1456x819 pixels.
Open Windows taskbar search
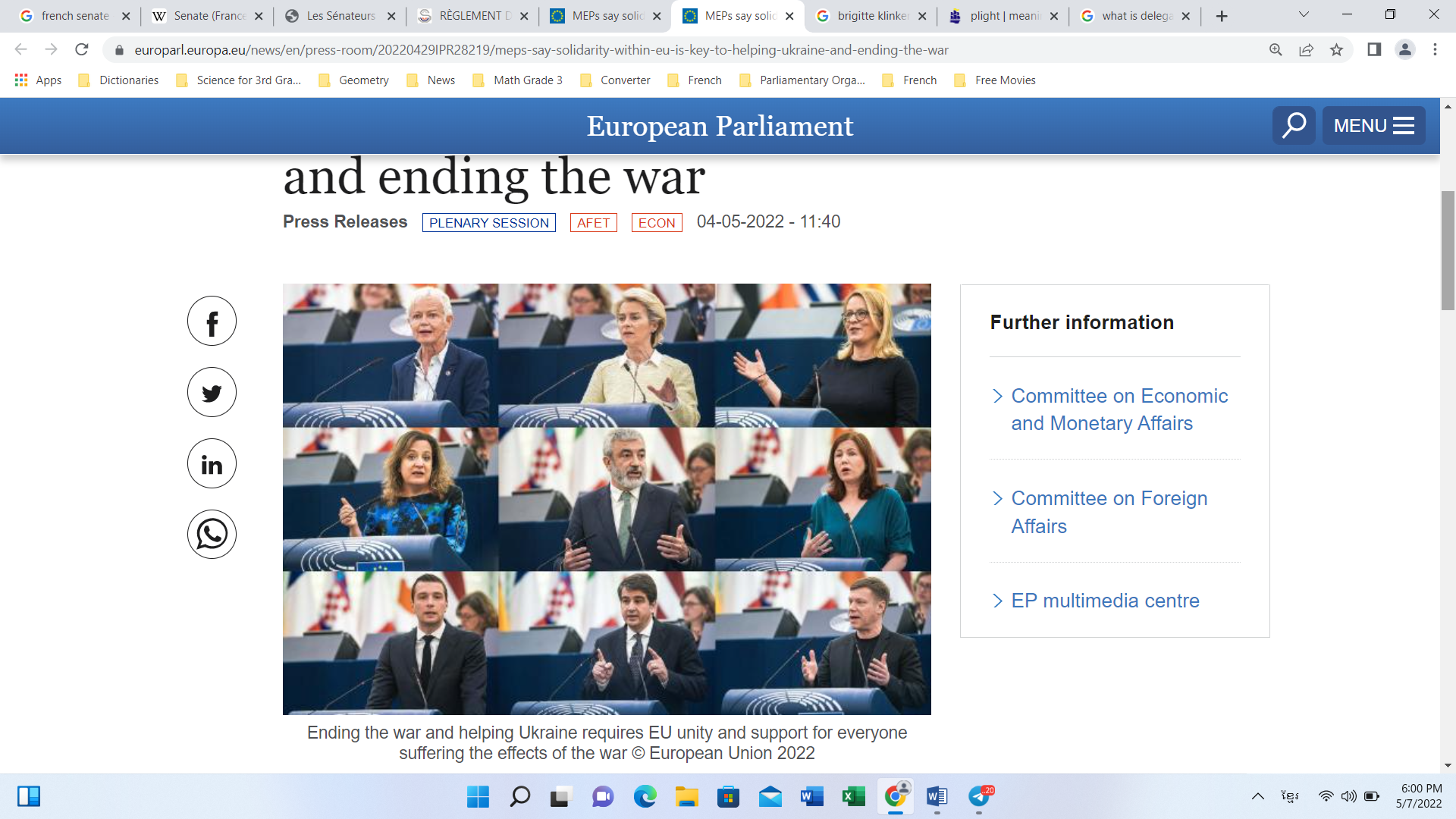tap(519, 796)
